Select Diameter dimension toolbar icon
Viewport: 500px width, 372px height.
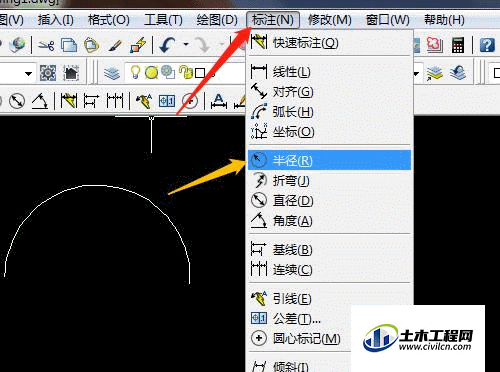17,101
